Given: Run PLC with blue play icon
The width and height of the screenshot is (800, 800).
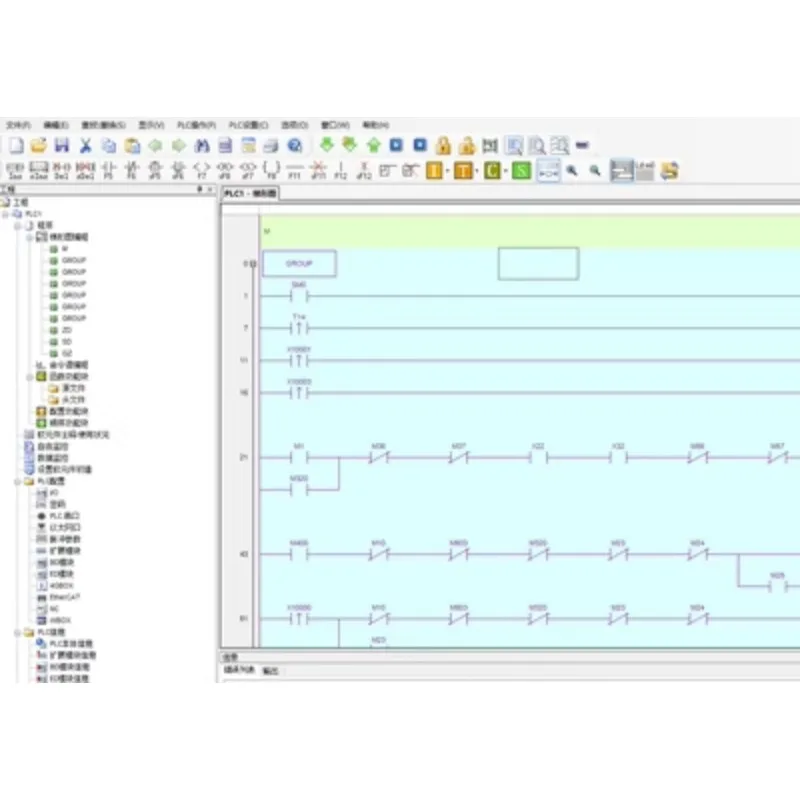Looking at the screenshot, I should point(396,145).
